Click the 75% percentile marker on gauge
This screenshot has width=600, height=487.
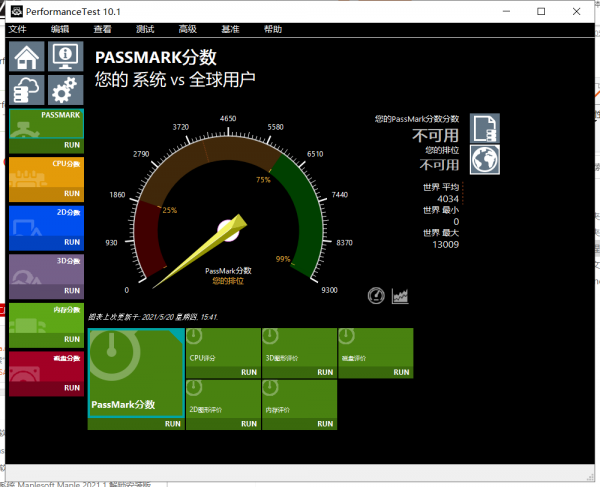[x=263, y=180]
